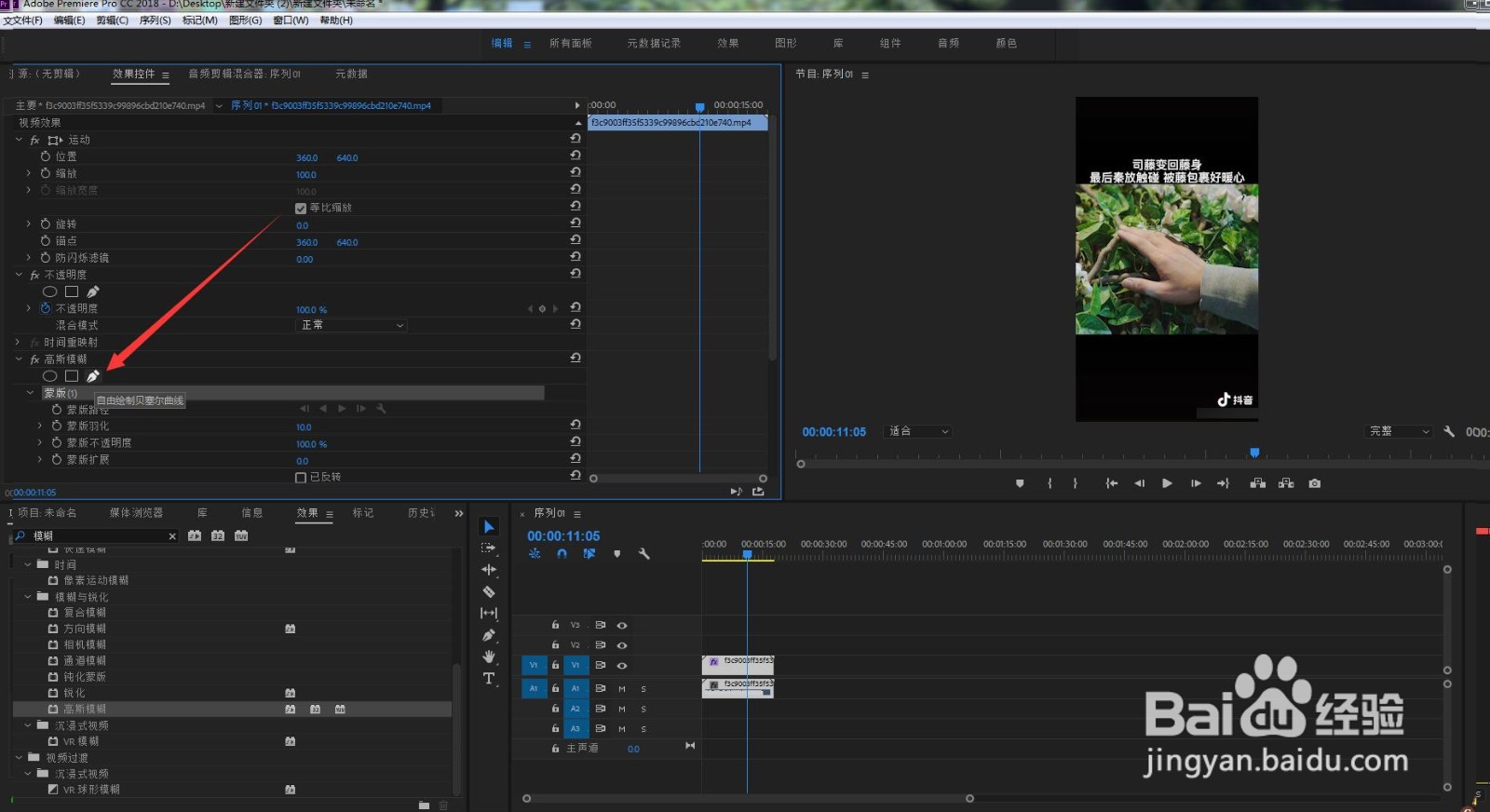
Task: Expand the 时间重映射 group
Action: [x=19, y=342]
